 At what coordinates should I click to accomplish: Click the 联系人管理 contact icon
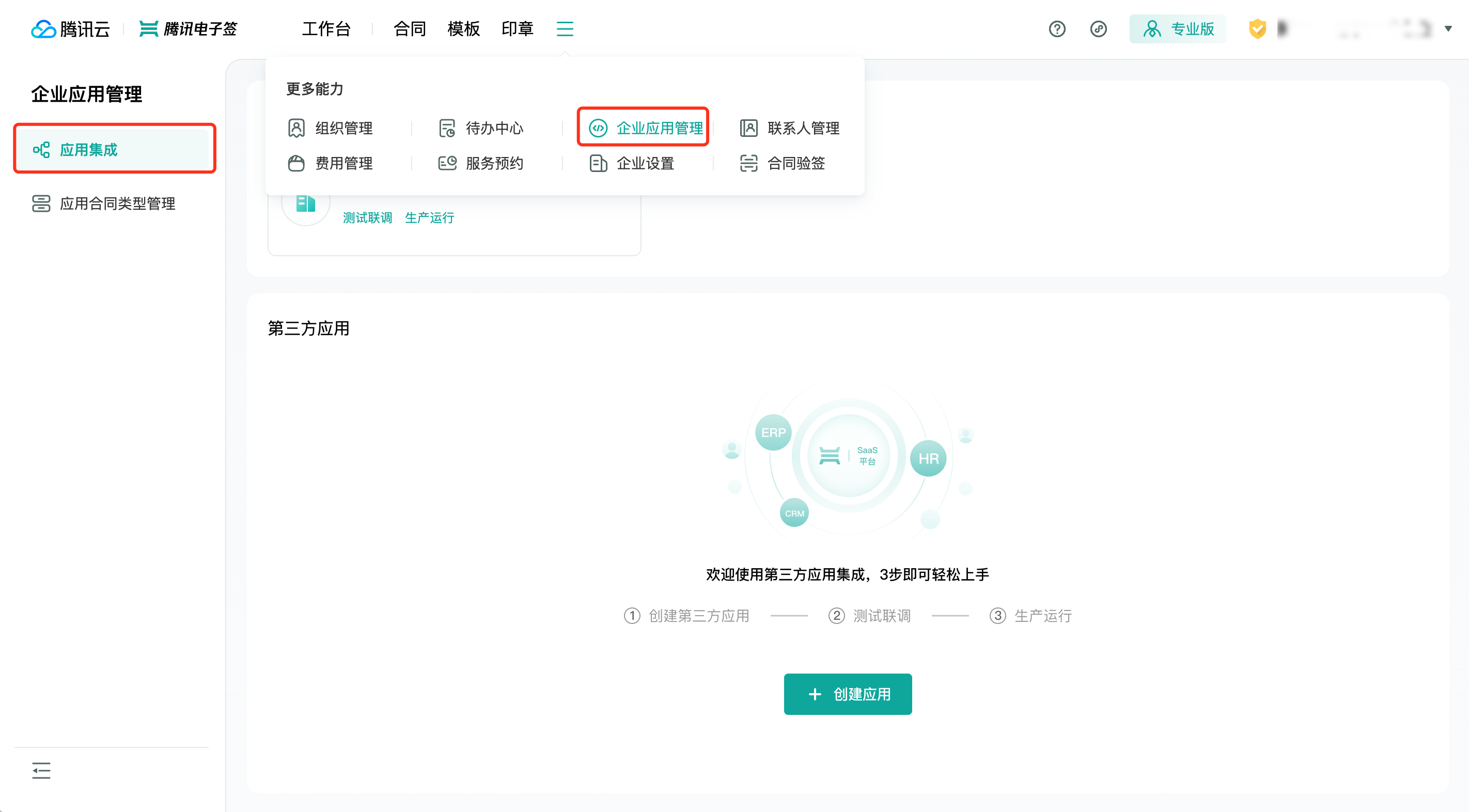748,128
